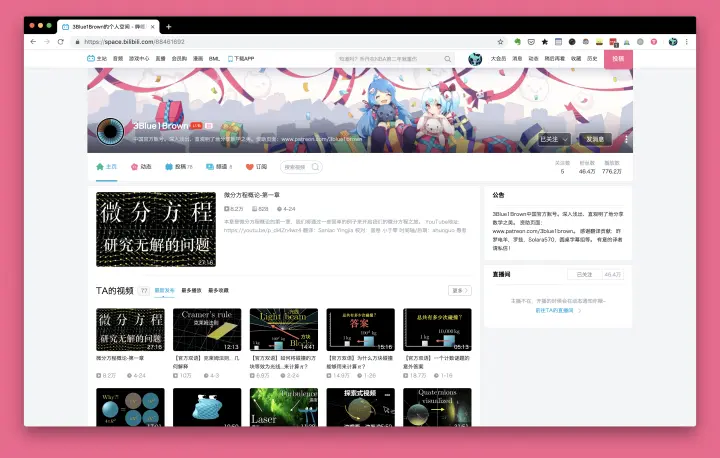
Task: Click the 关注数 count of 5
Action: [x=562, y=168]
